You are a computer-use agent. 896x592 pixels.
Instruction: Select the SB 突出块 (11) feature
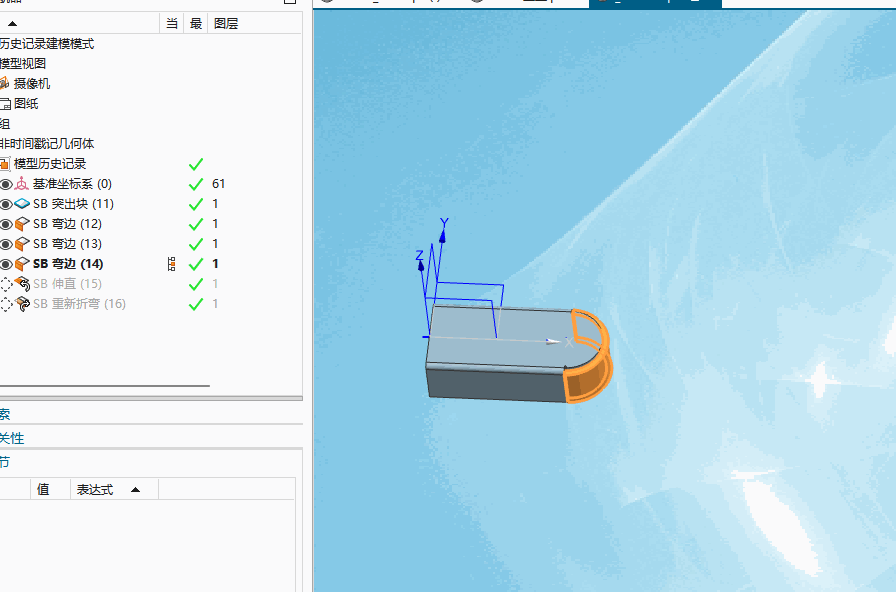click(73, 204)
